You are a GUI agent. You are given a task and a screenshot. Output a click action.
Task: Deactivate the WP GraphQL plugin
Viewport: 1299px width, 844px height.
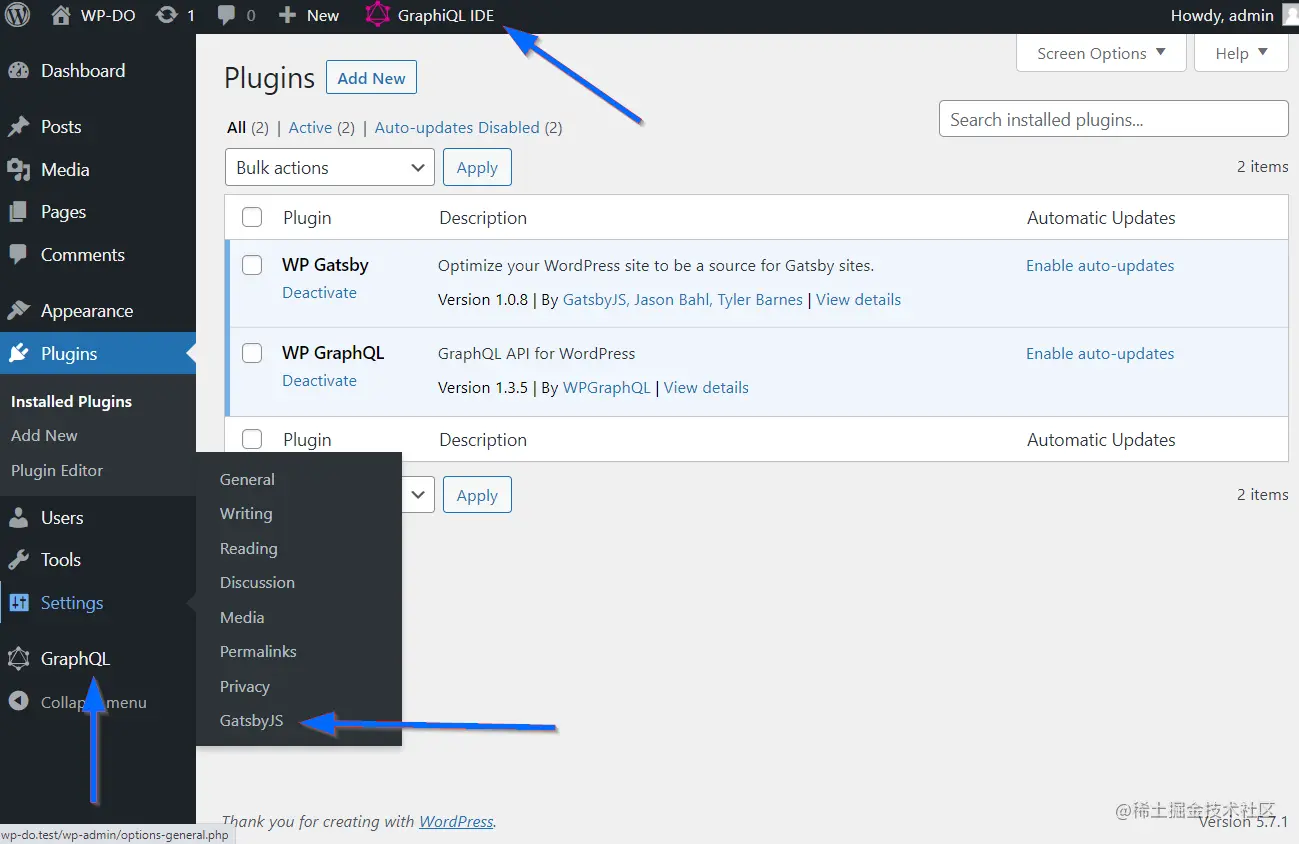(319, 380)
